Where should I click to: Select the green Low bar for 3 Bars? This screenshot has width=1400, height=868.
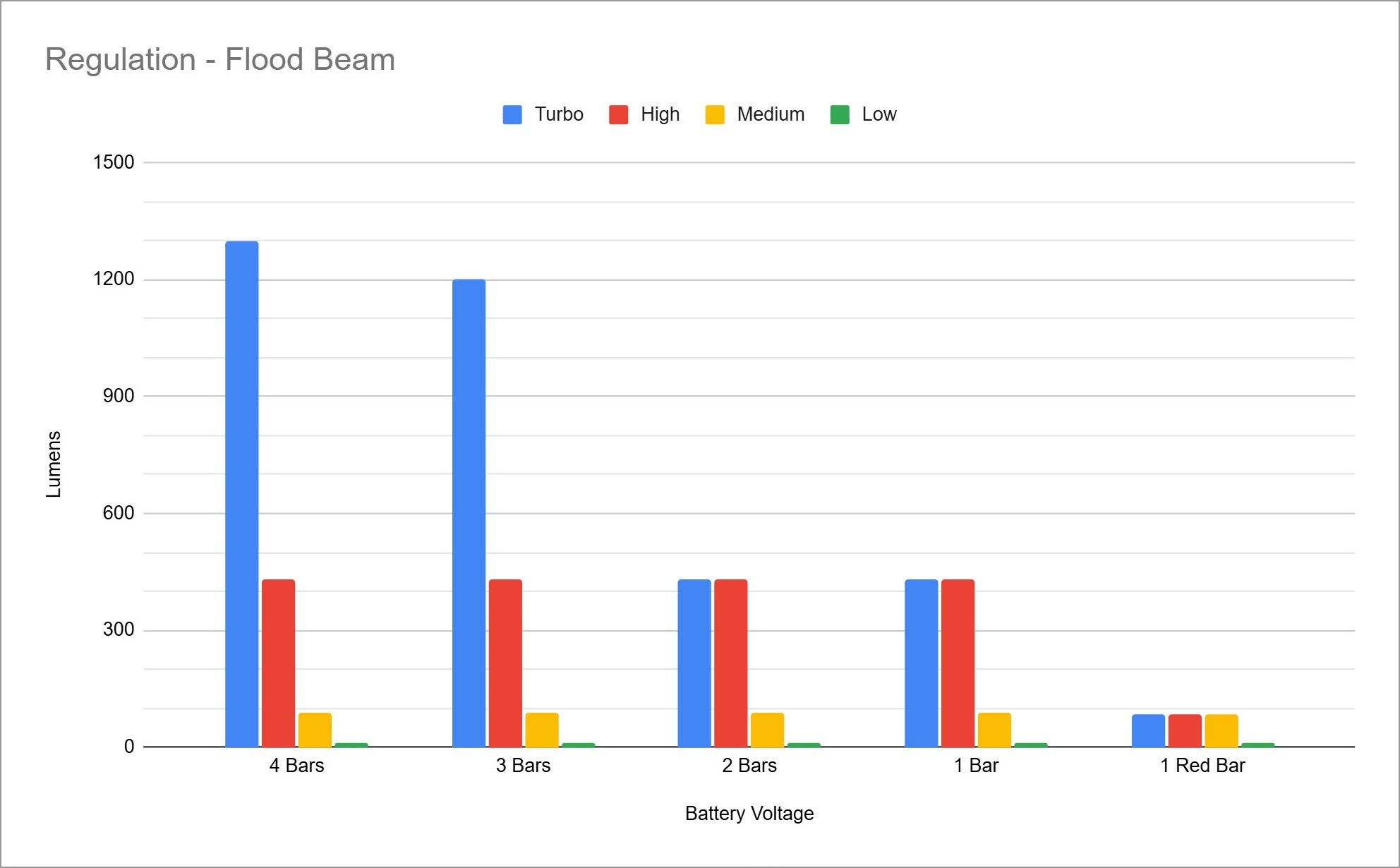pos(578,745)
